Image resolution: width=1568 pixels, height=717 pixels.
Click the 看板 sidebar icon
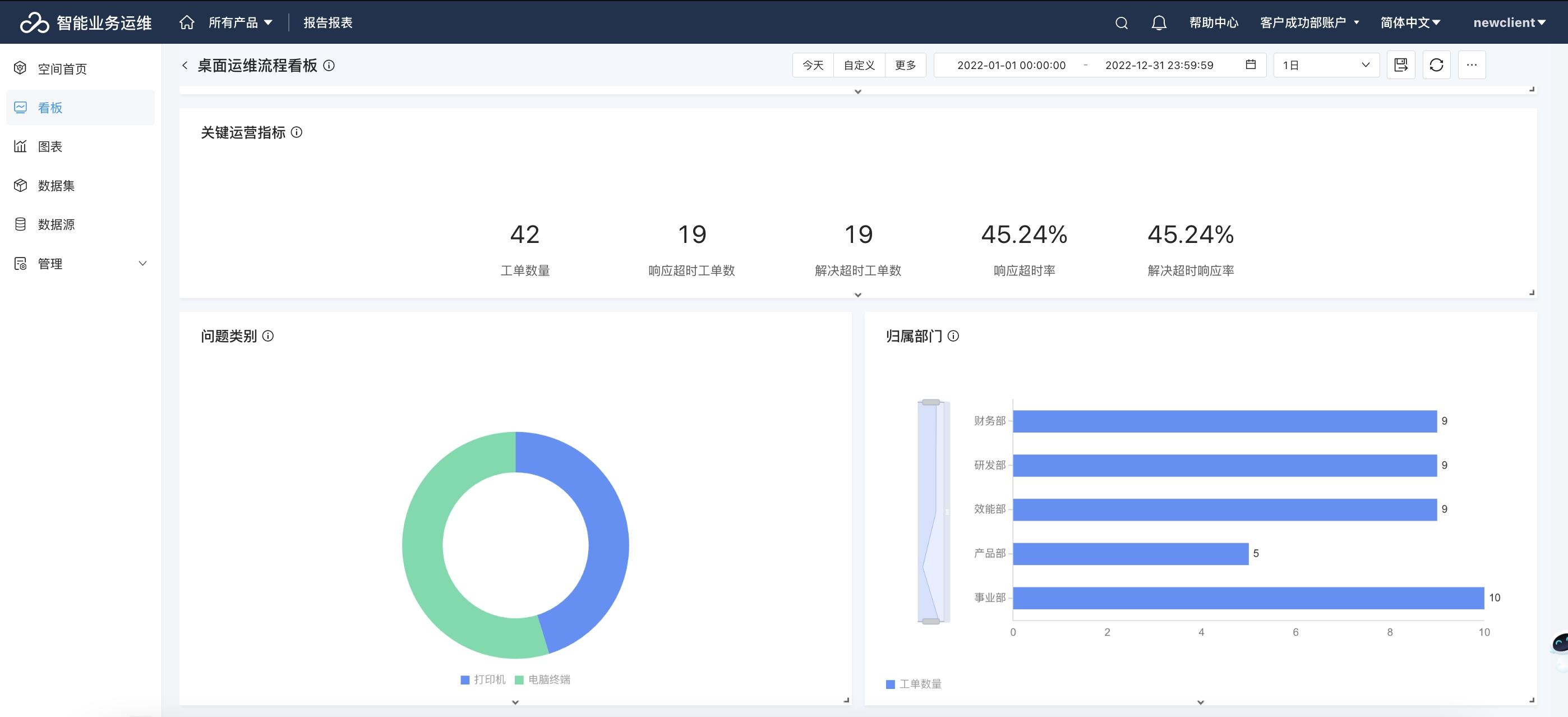click(x=20, y=107)
